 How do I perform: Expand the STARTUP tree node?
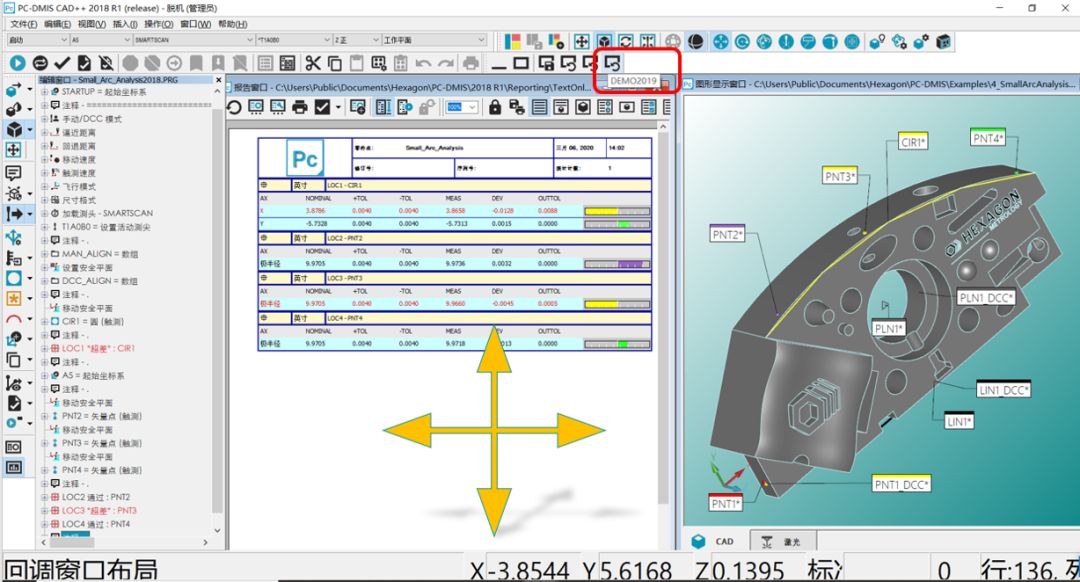(x=44, y=92)
